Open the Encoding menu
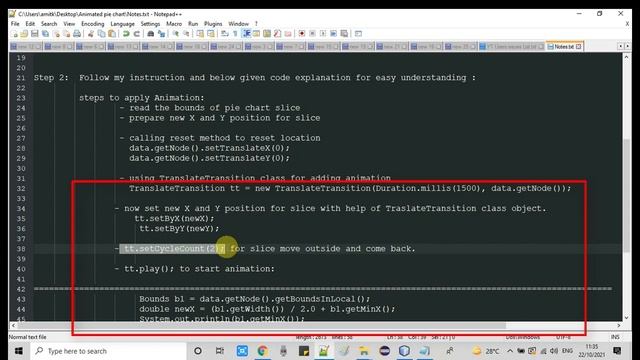 (93, 24)
